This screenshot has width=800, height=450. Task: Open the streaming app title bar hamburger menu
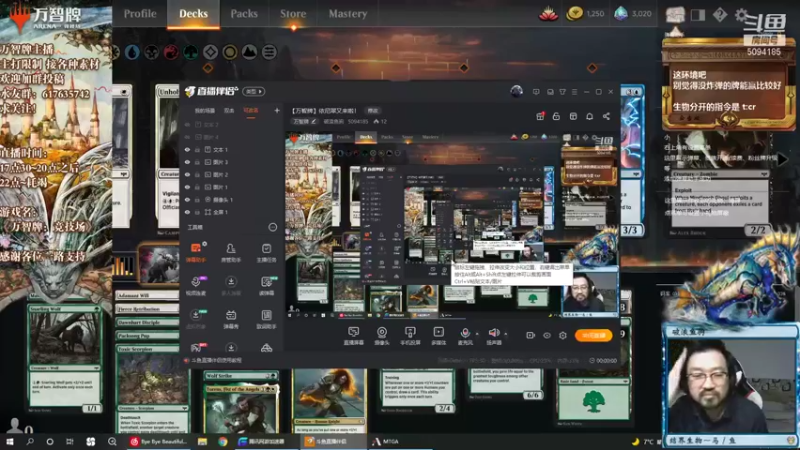(x=574, y=92)
